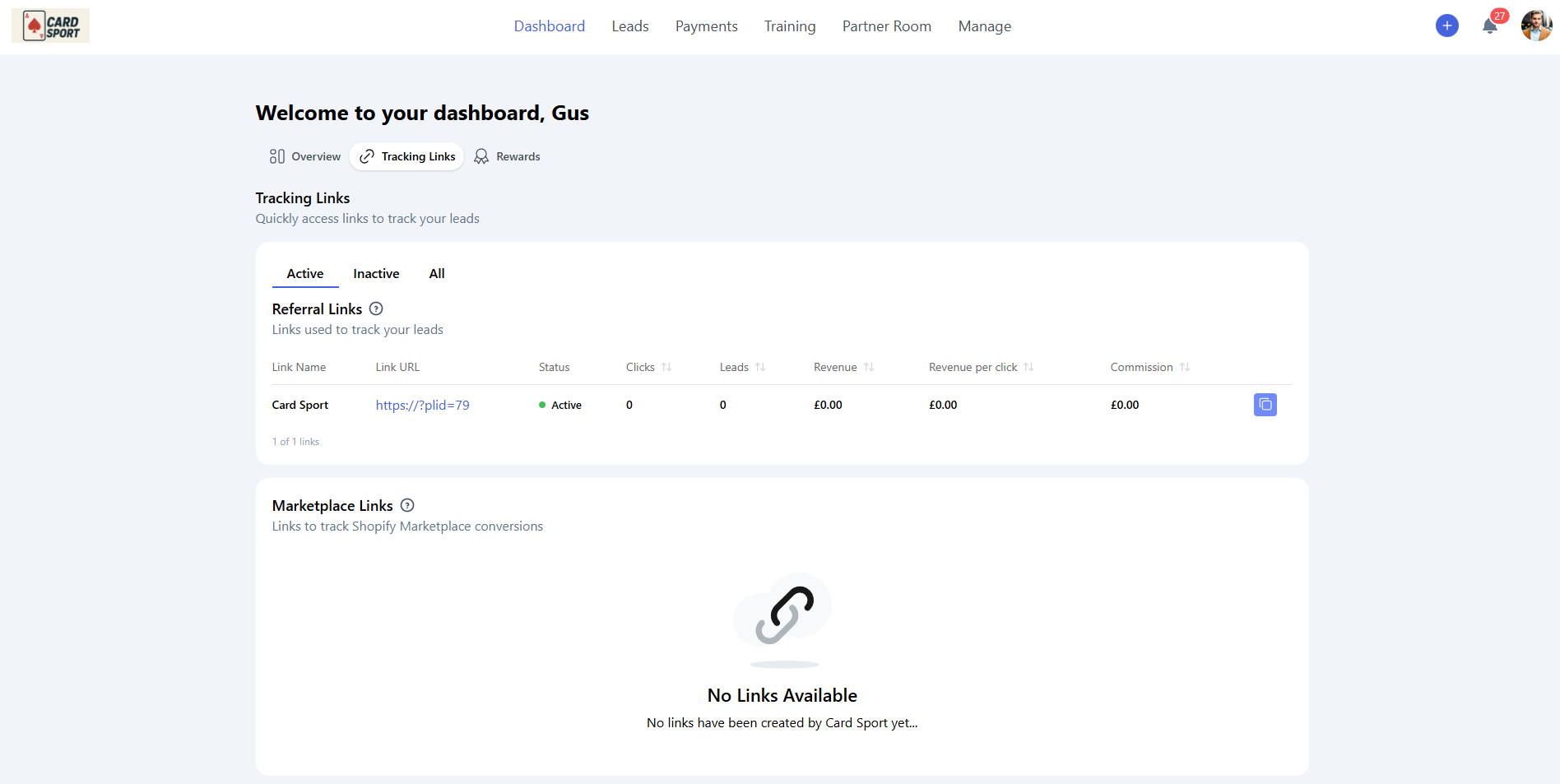Click Referral Links help icon
This screenshot has height=784, width=1560.
point(376,309)
